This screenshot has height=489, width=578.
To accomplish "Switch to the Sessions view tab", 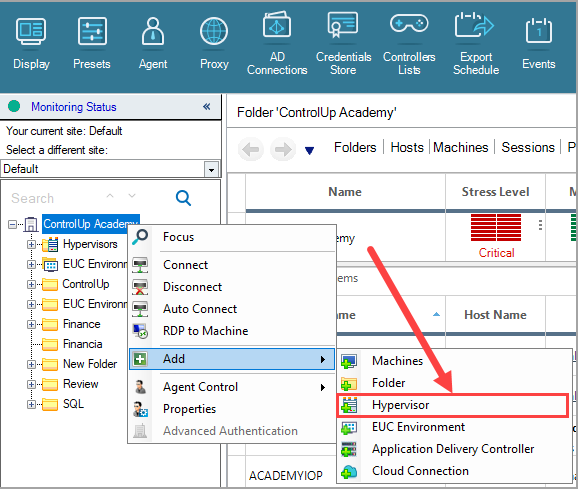I will 528,147.
